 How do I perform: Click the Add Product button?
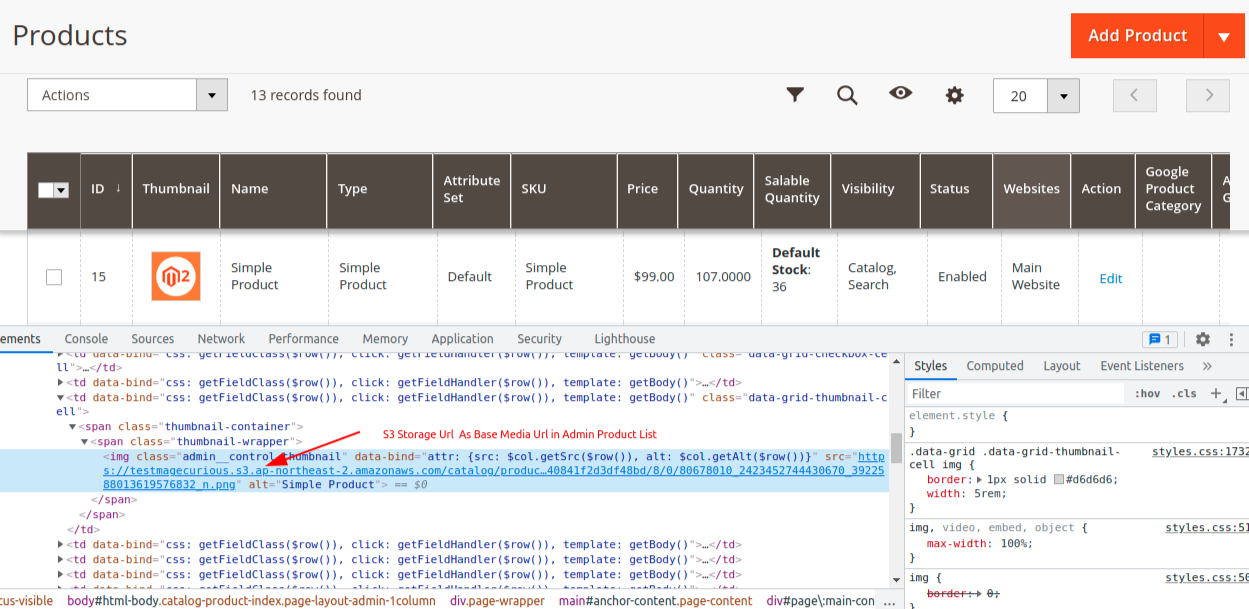tap(1137, 35)
